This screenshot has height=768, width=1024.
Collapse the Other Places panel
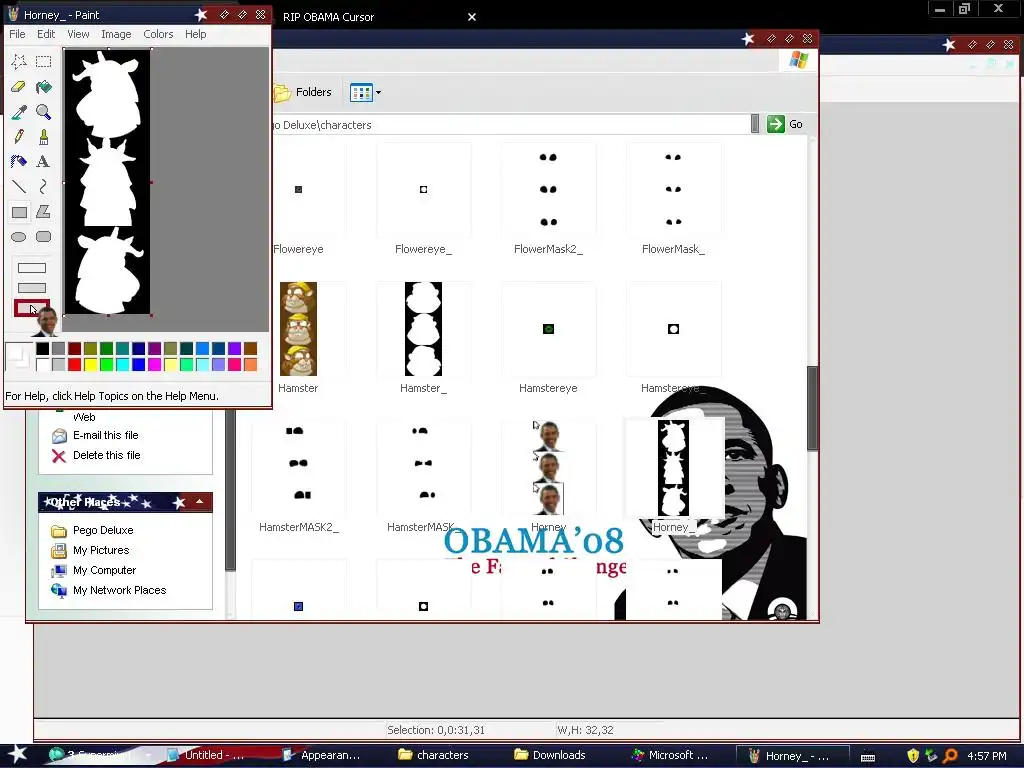point(200,502)
